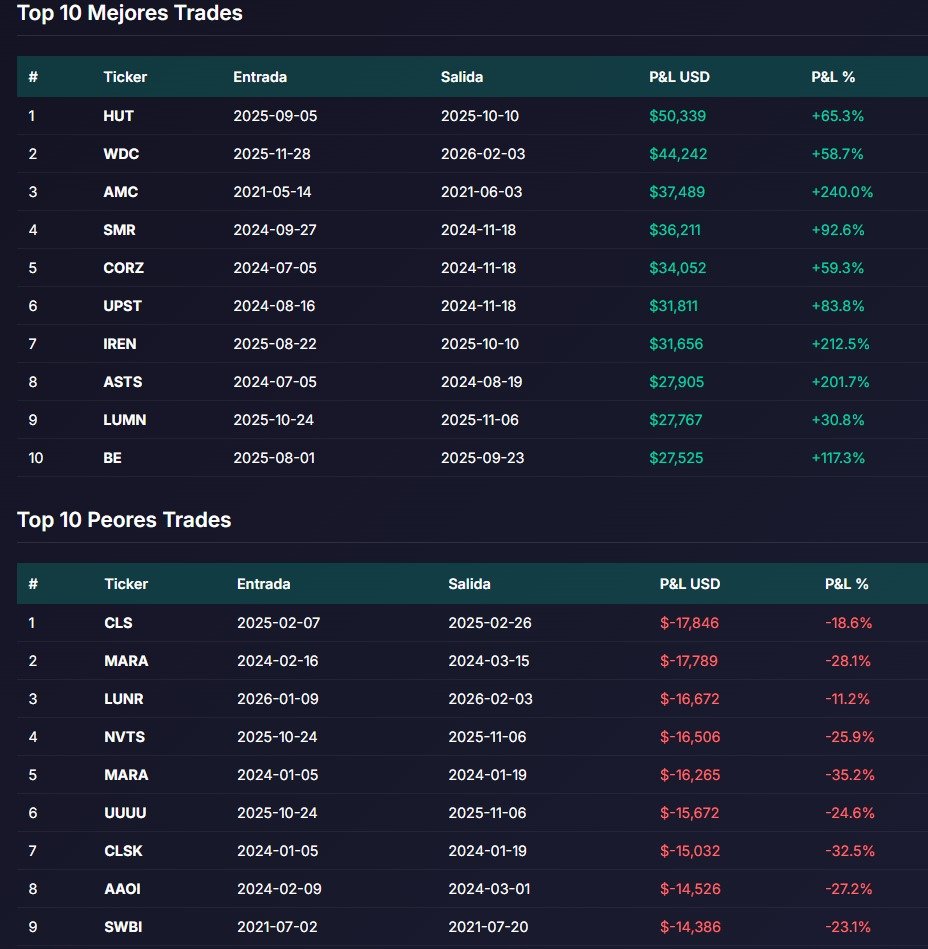The width and height of the screenshot is (928, 949).
Task: Select the LUNR ticker cell
Action: coord(123,699)
